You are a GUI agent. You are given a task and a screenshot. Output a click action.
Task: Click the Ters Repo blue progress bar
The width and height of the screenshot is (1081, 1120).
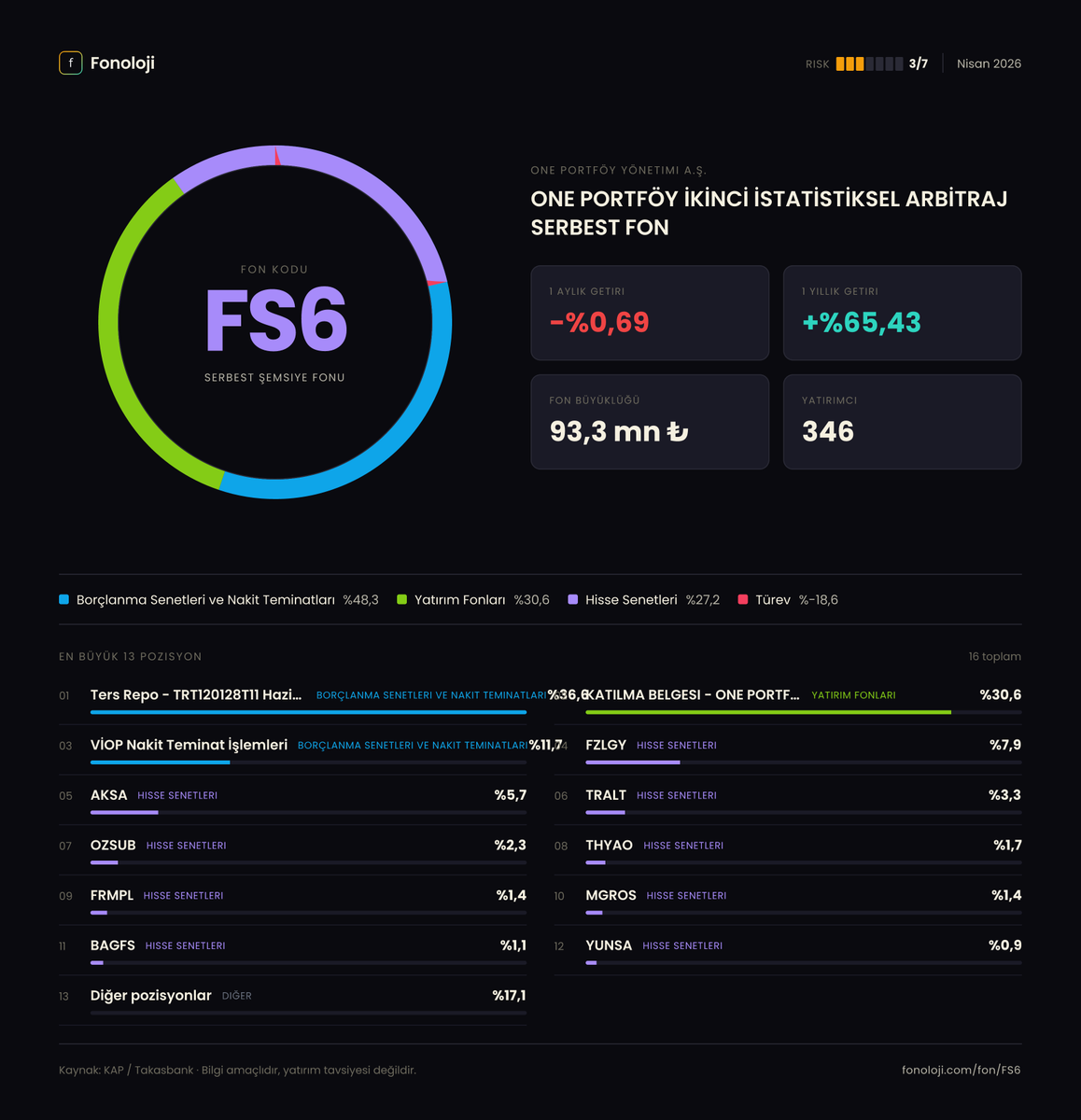pos(308,712)
